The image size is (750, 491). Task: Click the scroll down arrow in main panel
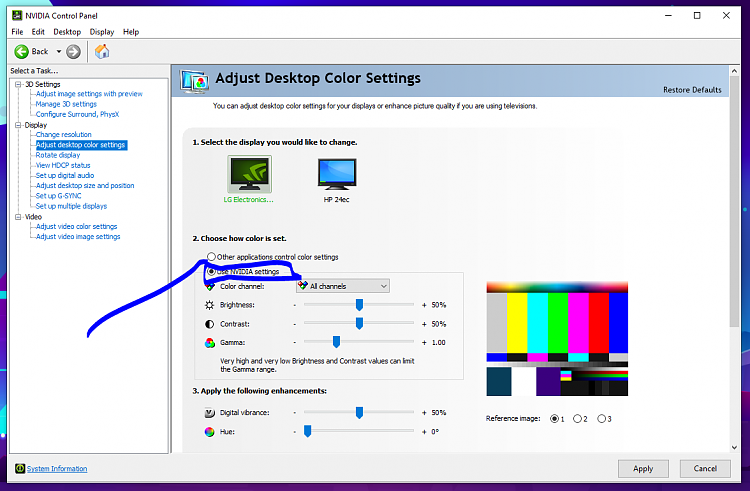point(735,447)
